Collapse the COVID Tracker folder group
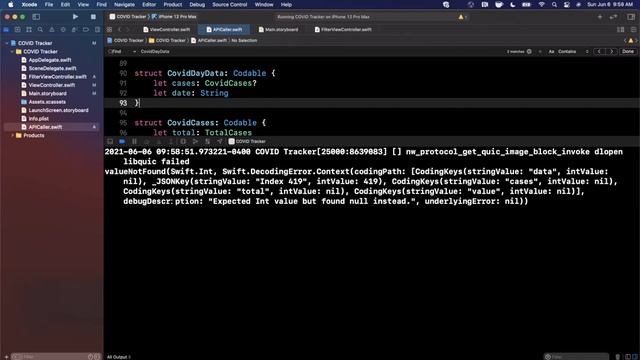 click(12, 51)
